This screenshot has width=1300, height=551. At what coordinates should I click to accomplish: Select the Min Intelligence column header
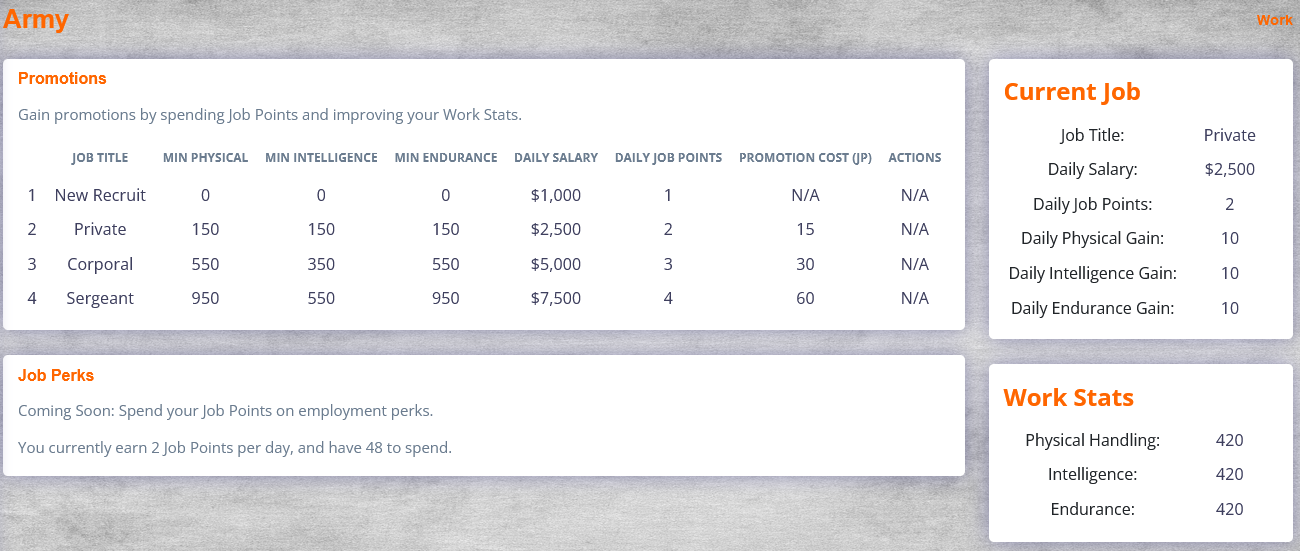[x=321, y=158]
